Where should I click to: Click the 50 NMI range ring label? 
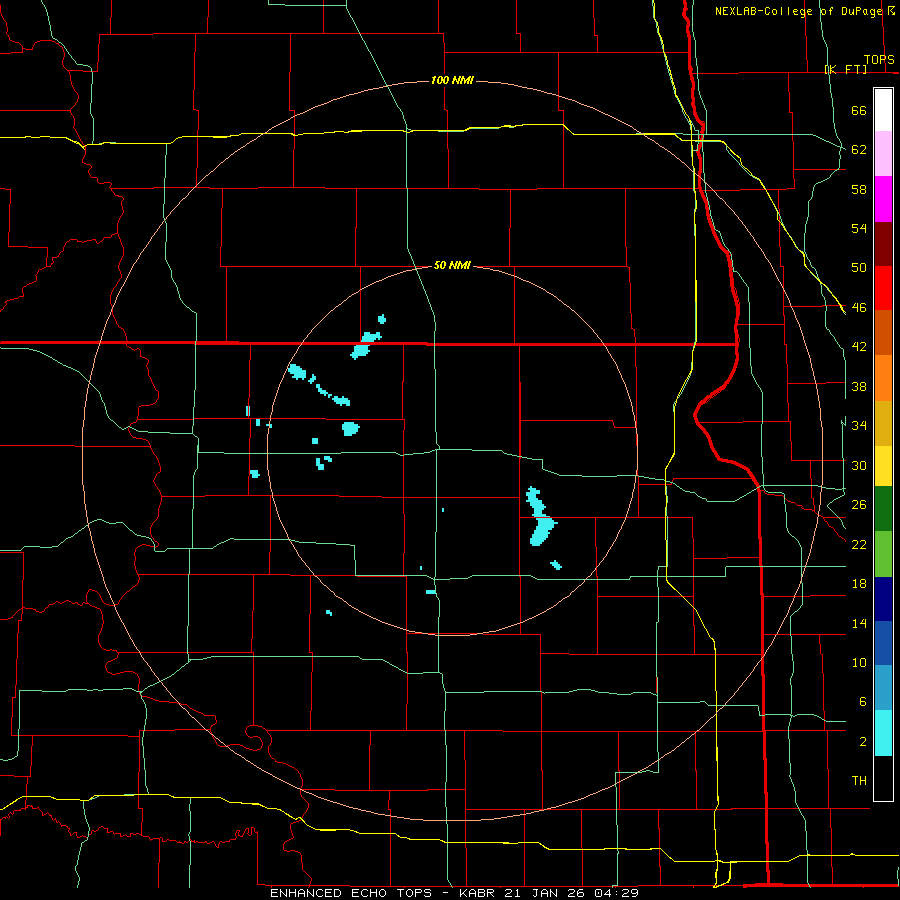[452, 265]
